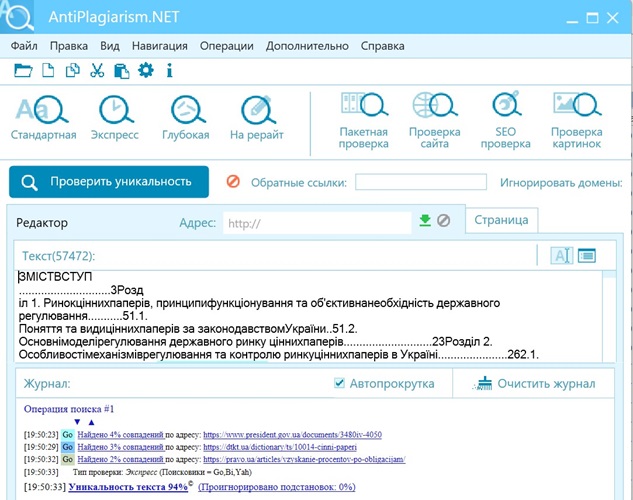
Task: Copy text using the copy icon
Action: (x=73, y=70)
